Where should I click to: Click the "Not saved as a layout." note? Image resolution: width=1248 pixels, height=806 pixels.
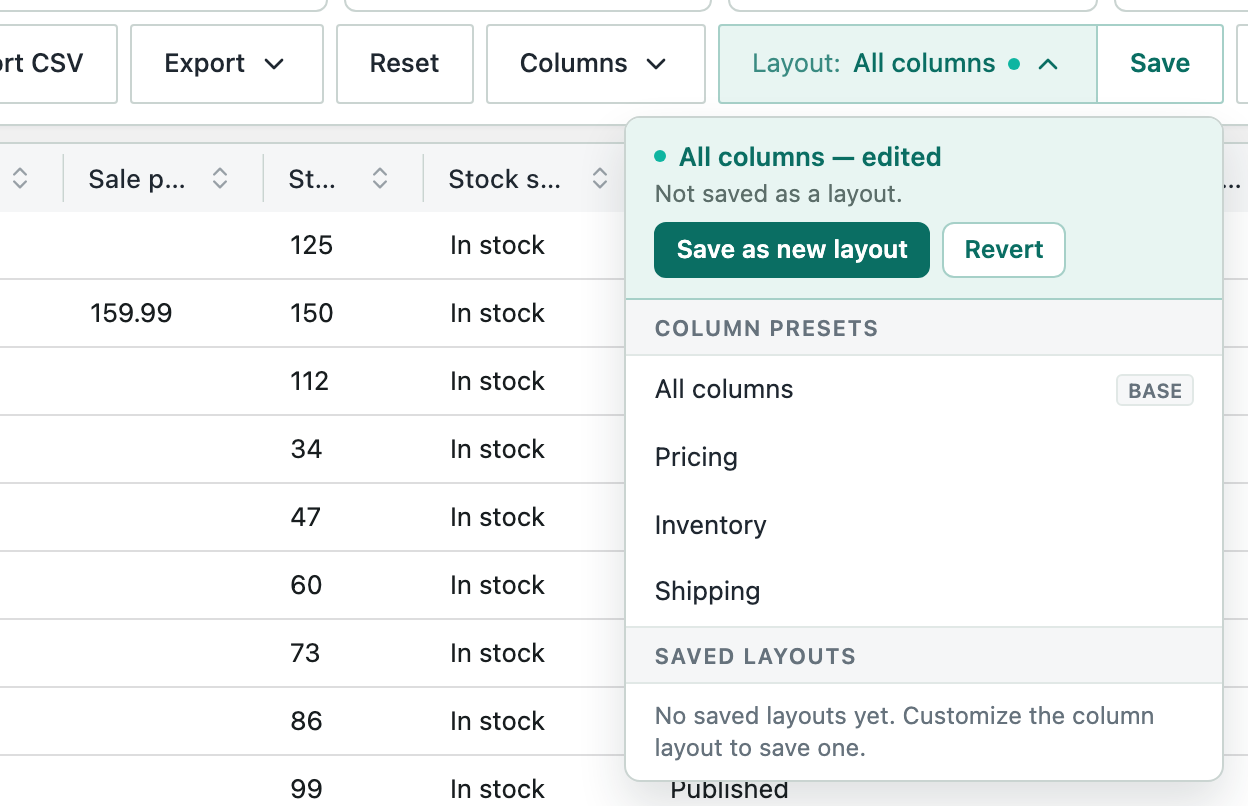pos(778,194)
